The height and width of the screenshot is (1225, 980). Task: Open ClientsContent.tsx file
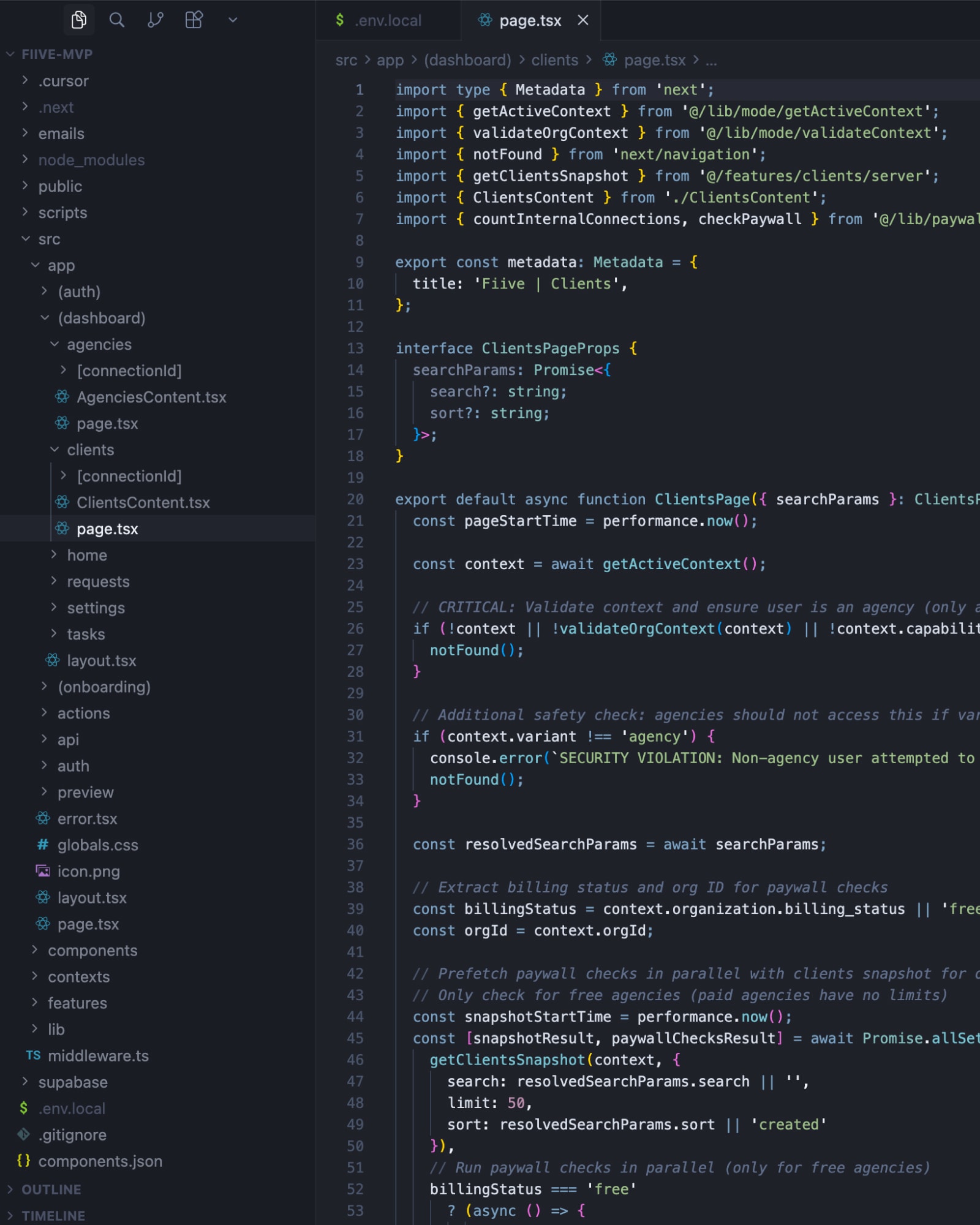(158, 502)
